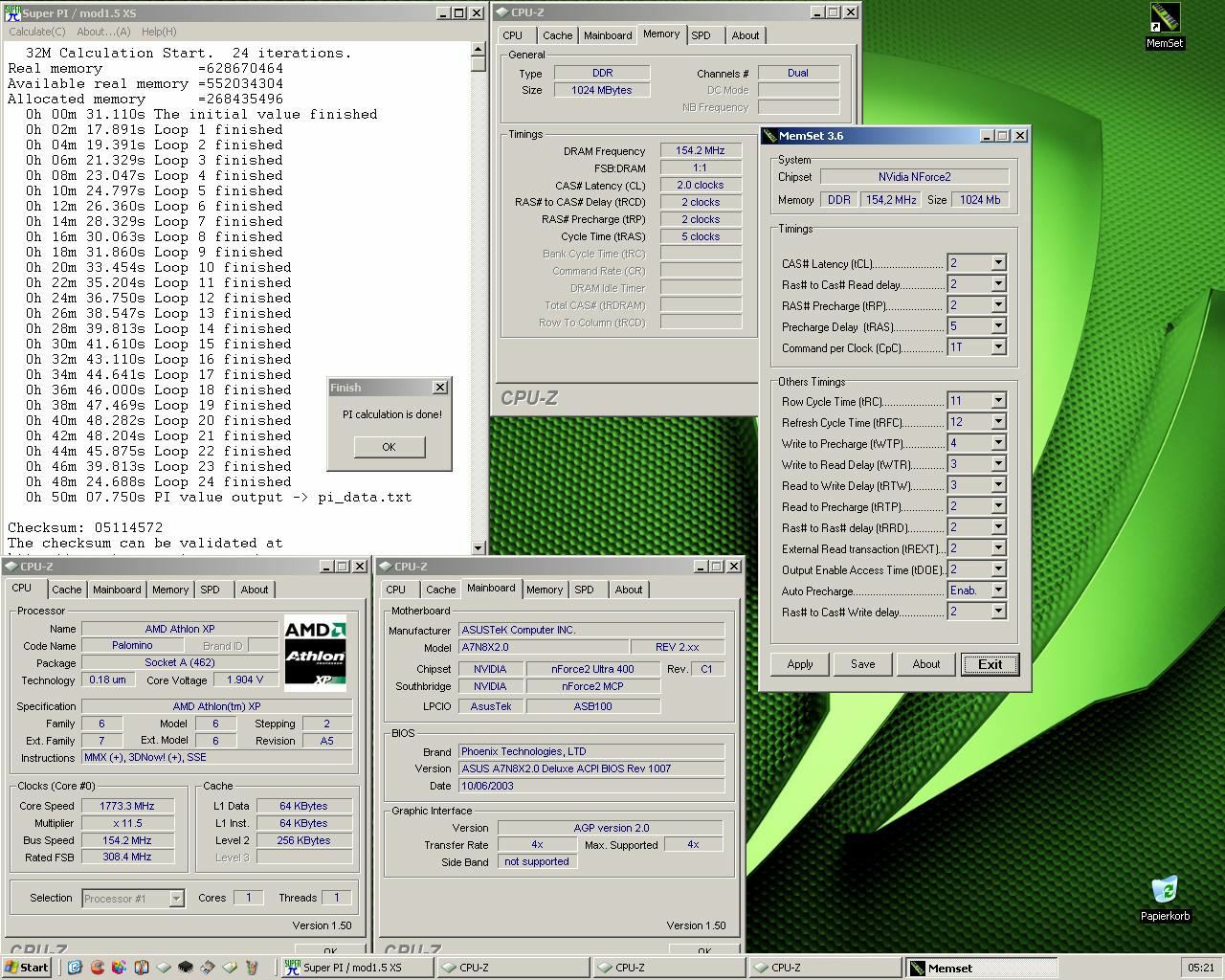Expand CAS# Latency (tCL) dropdown in MemSet
The image size is (1225, 980).
[998, 263]
